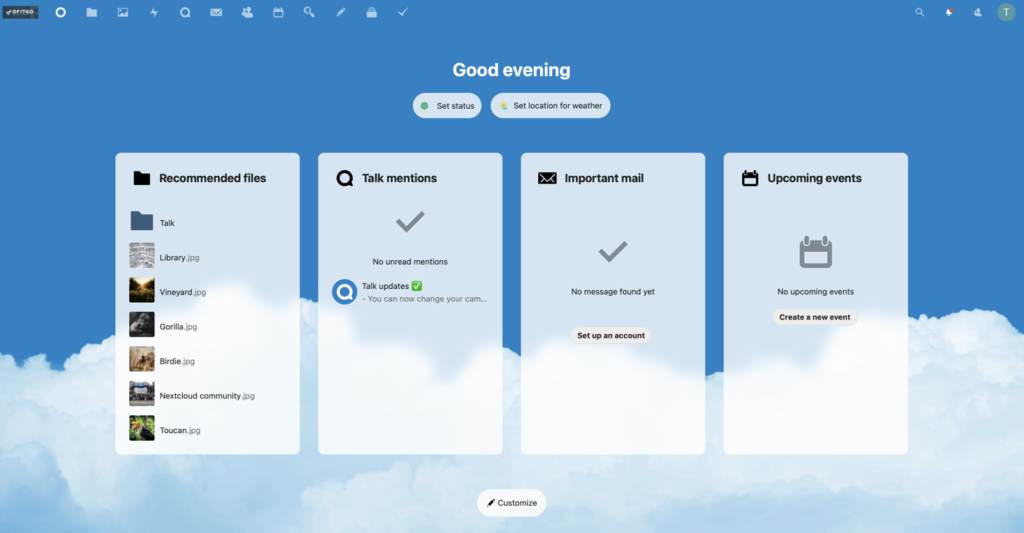1024x533 pixels.
Task: Open unified search magnifier icon
Action: (920, 13)
